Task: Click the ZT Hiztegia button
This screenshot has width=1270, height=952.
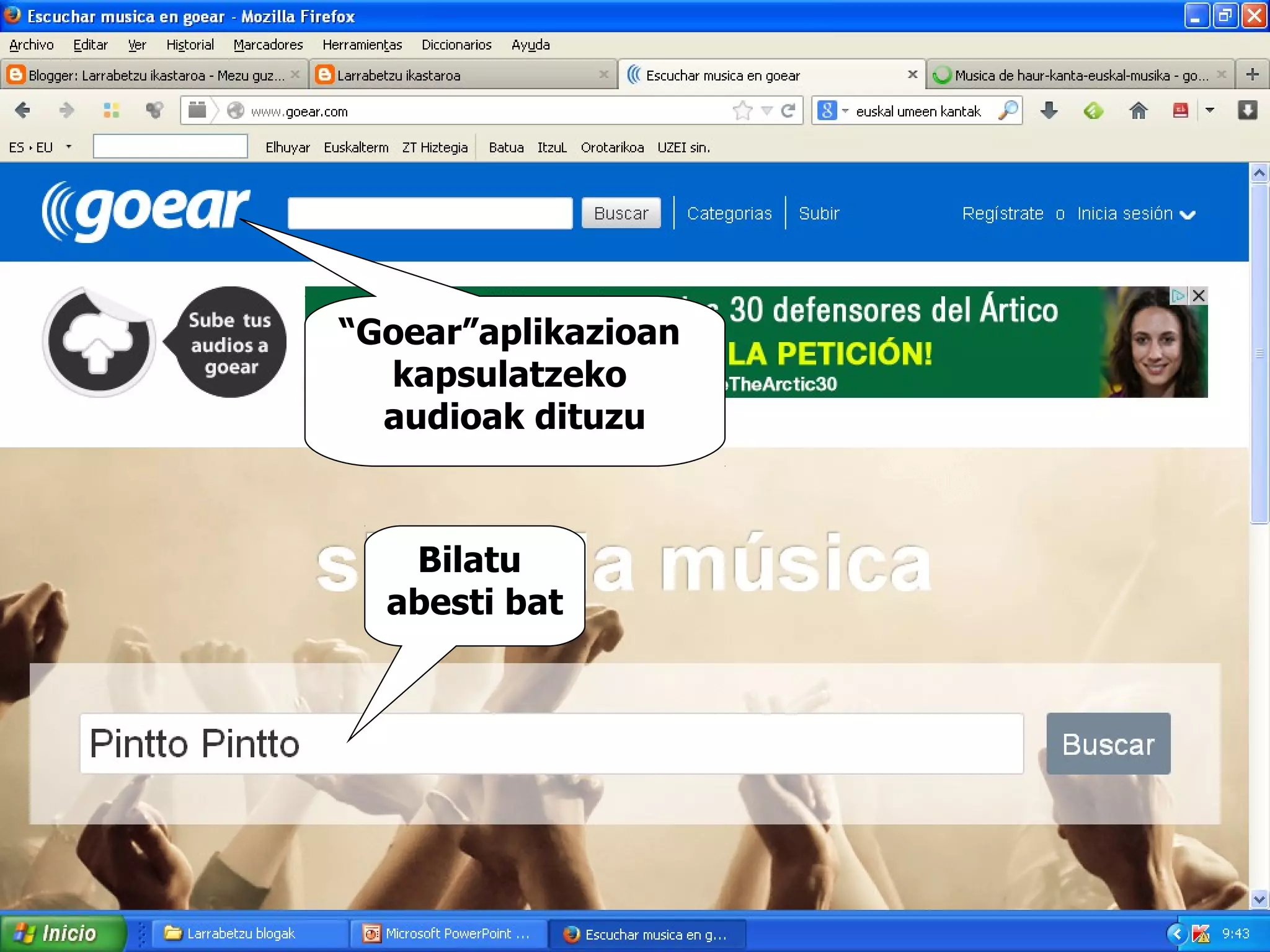Action: tap(435, 148)
